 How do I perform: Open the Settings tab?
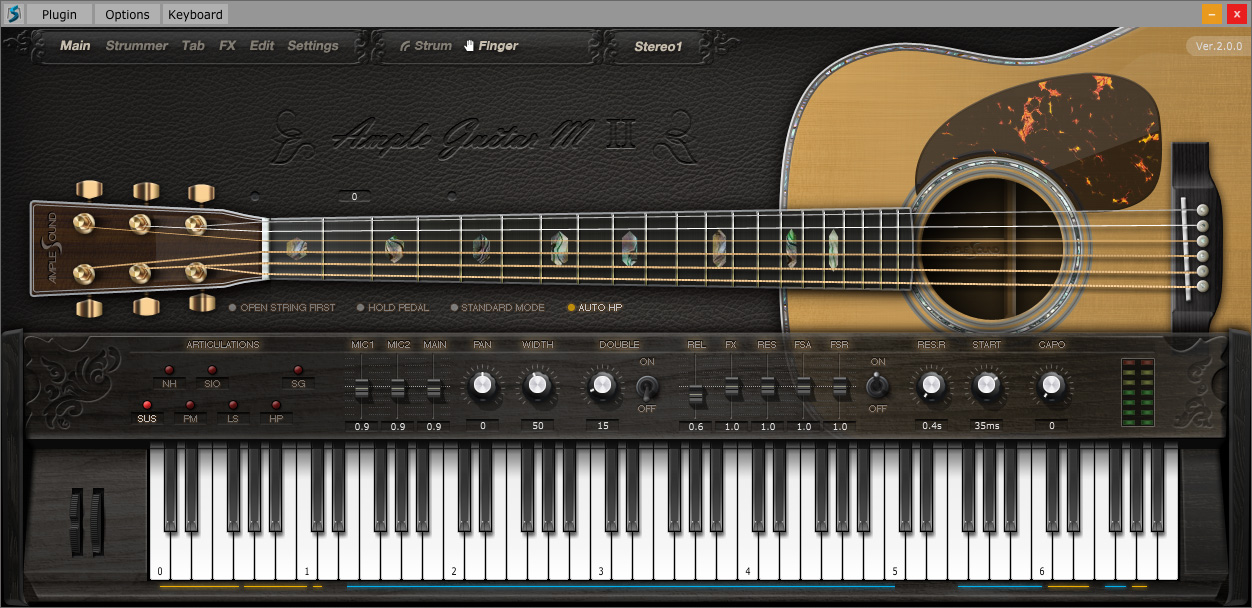point(313,46)
